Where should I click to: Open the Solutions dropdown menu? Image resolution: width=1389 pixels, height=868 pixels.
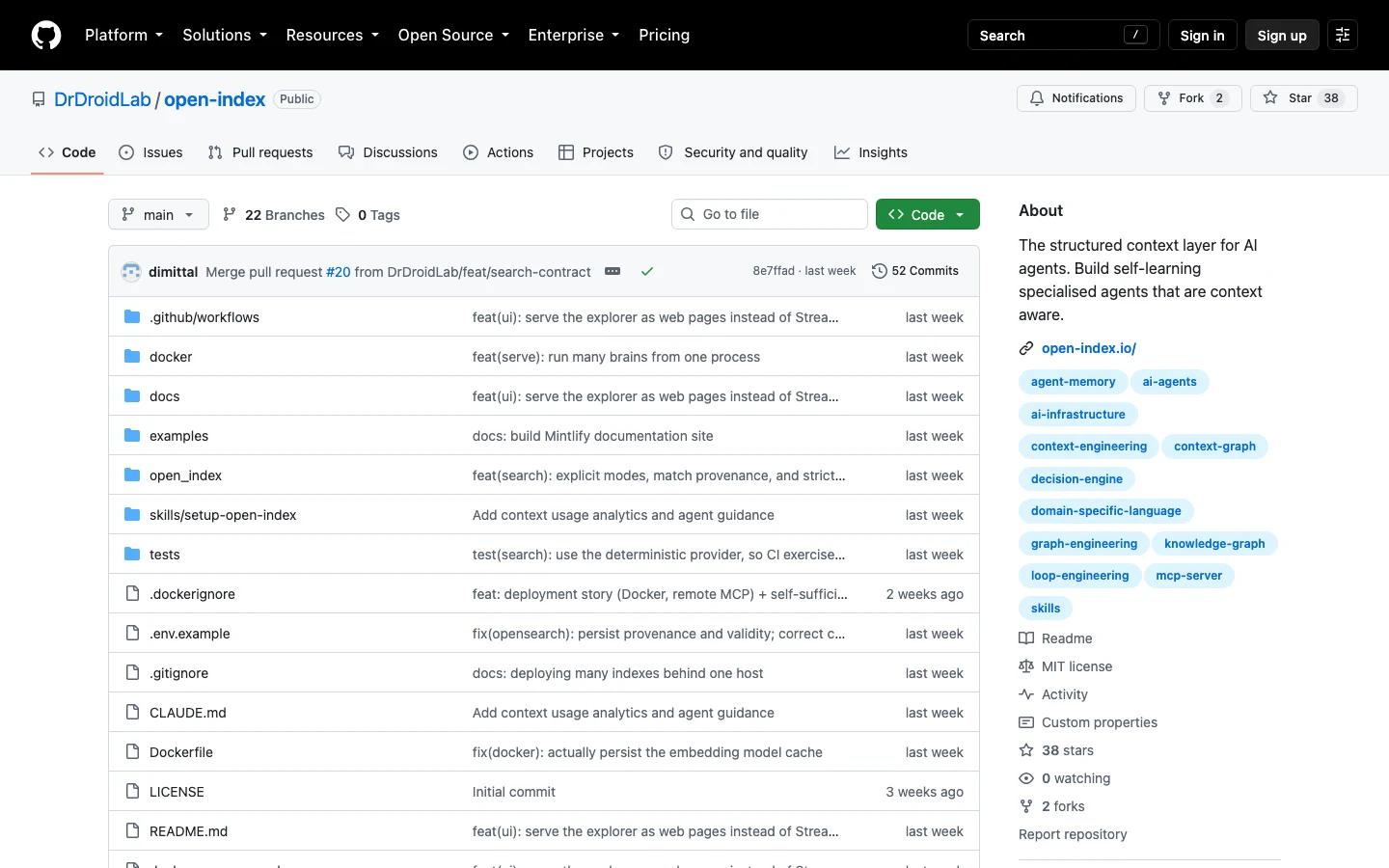point(225,35)
